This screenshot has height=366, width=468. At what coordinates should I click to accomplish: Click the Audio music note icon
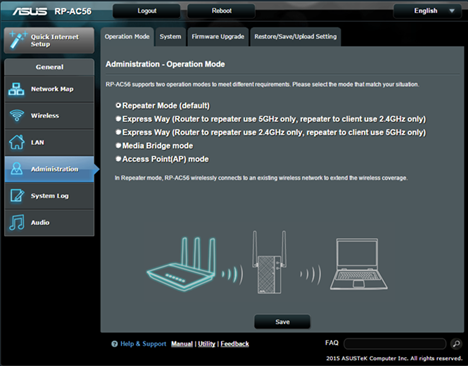[17, 222]
